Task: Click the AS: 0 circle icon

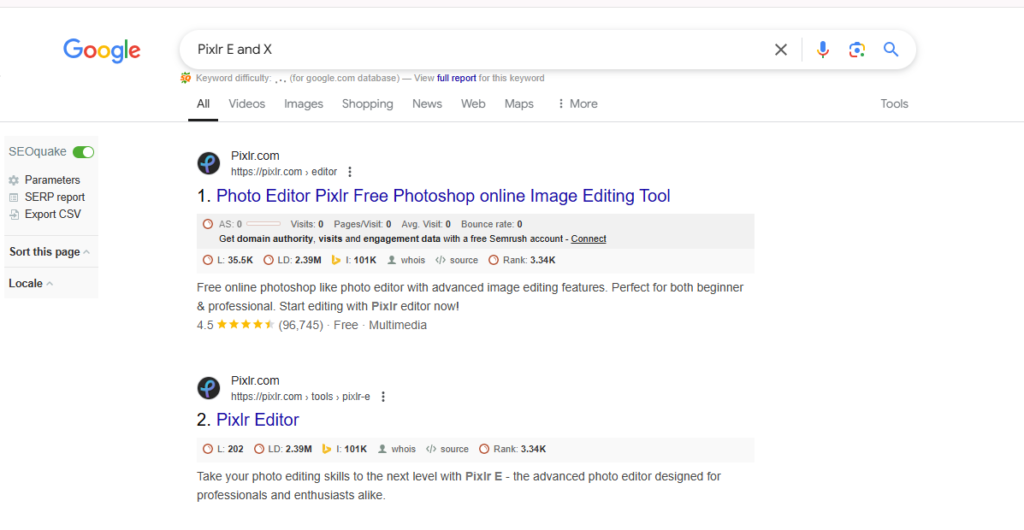Action: coord(208,224)
